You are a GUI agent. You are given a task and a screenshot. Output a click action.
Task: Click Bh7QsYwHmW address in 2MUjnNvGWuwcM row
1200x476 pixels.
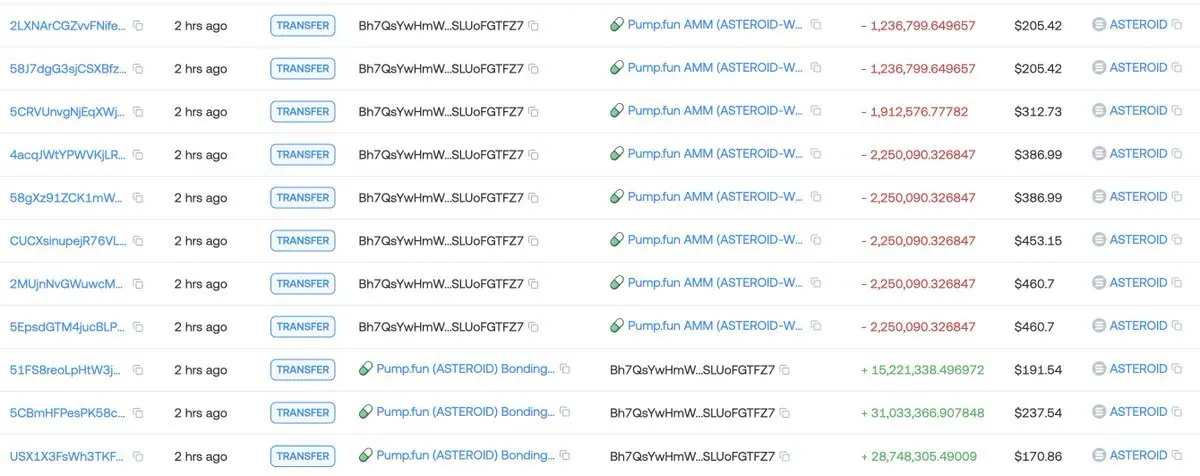point(441,284)
